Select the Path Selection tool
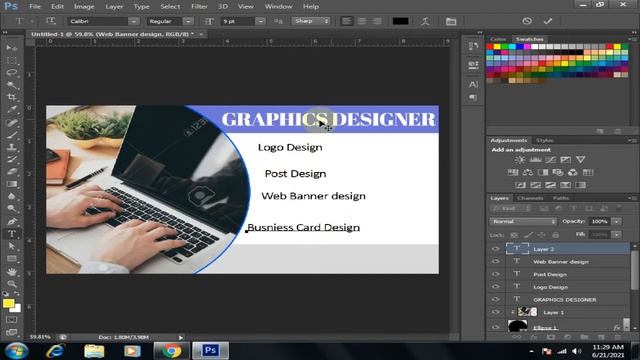The image size is (640, 360). [x=12, y=246]
